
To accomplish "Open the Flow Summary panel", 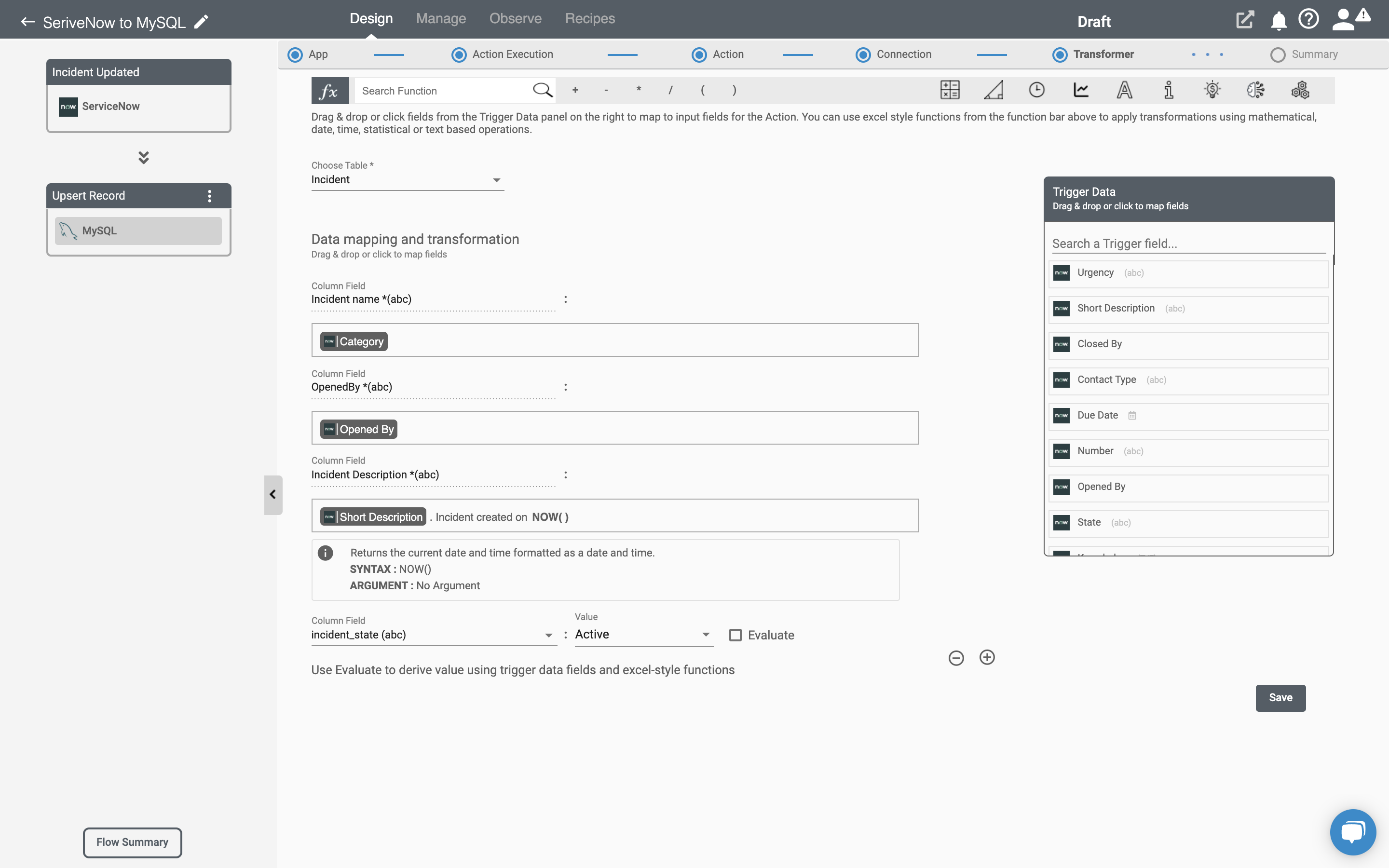I will [x=132, y=842].
